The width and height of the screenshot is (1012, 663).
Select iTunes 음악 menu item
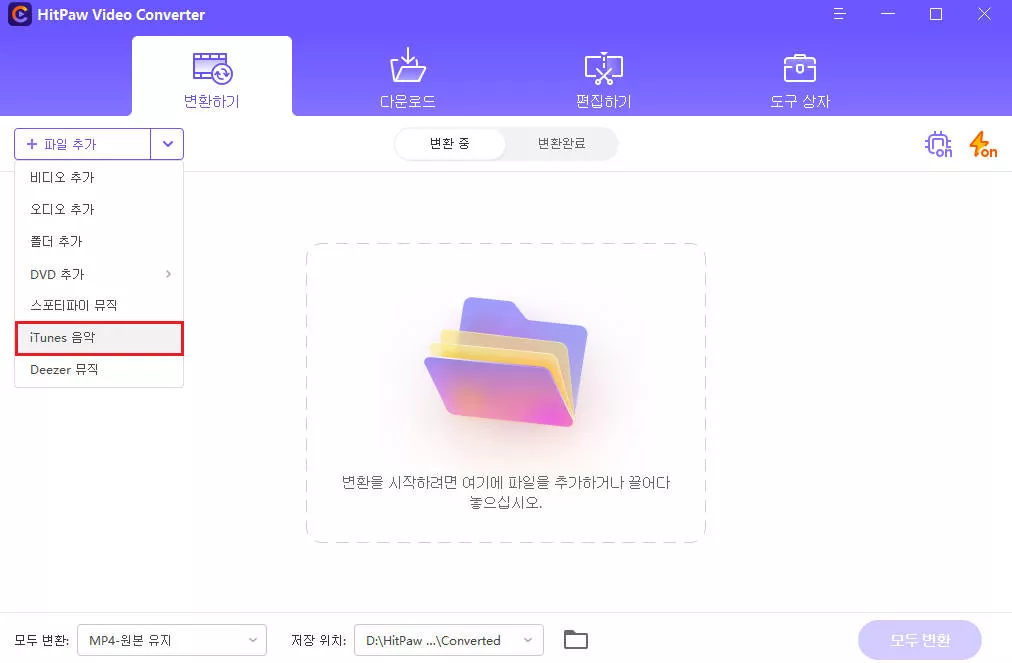(x=99, y=338)
